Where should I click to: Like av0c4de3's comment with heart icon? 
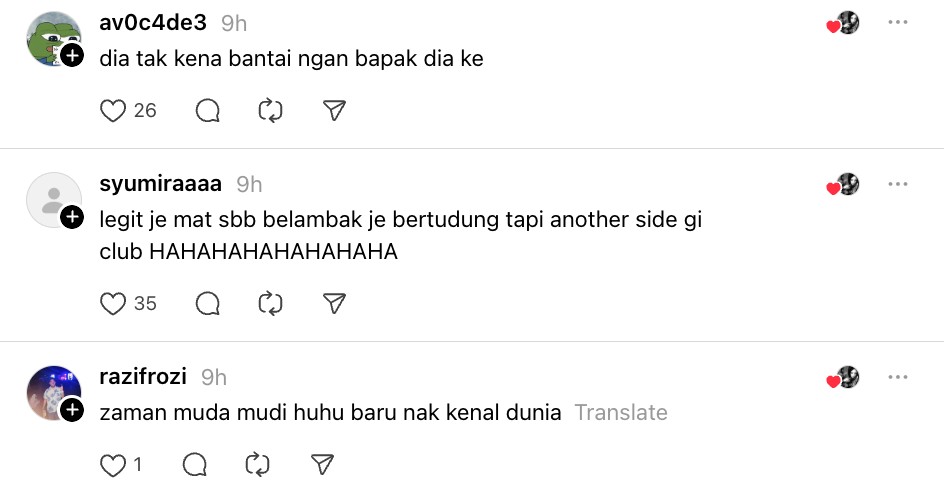tap(113, 111)
